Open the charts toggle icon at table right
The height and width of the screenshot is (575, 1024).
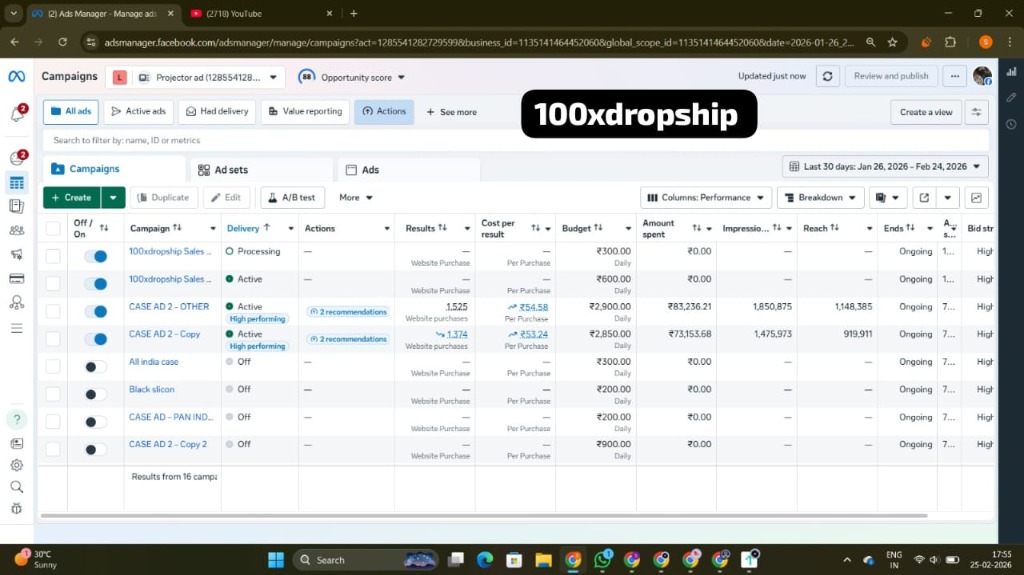(976, 197)
